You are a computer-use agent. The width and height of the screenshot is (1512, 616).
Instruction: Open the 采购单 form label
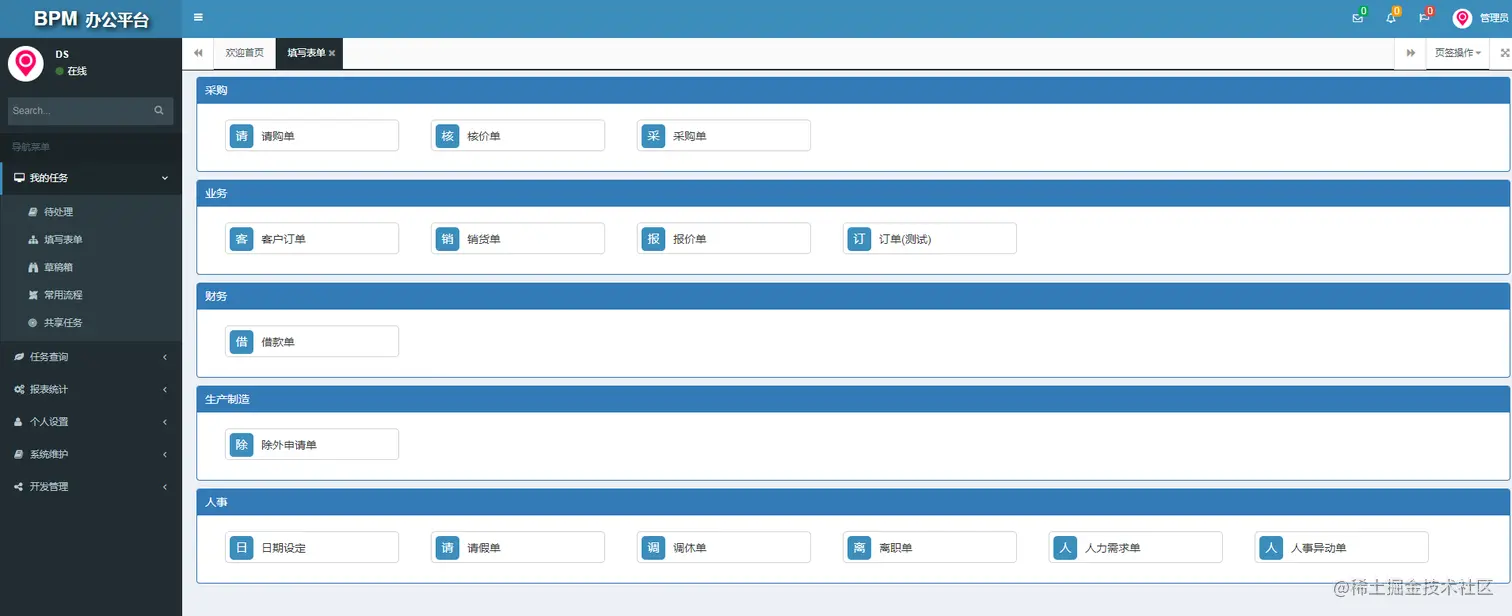[x=690, y=136]
